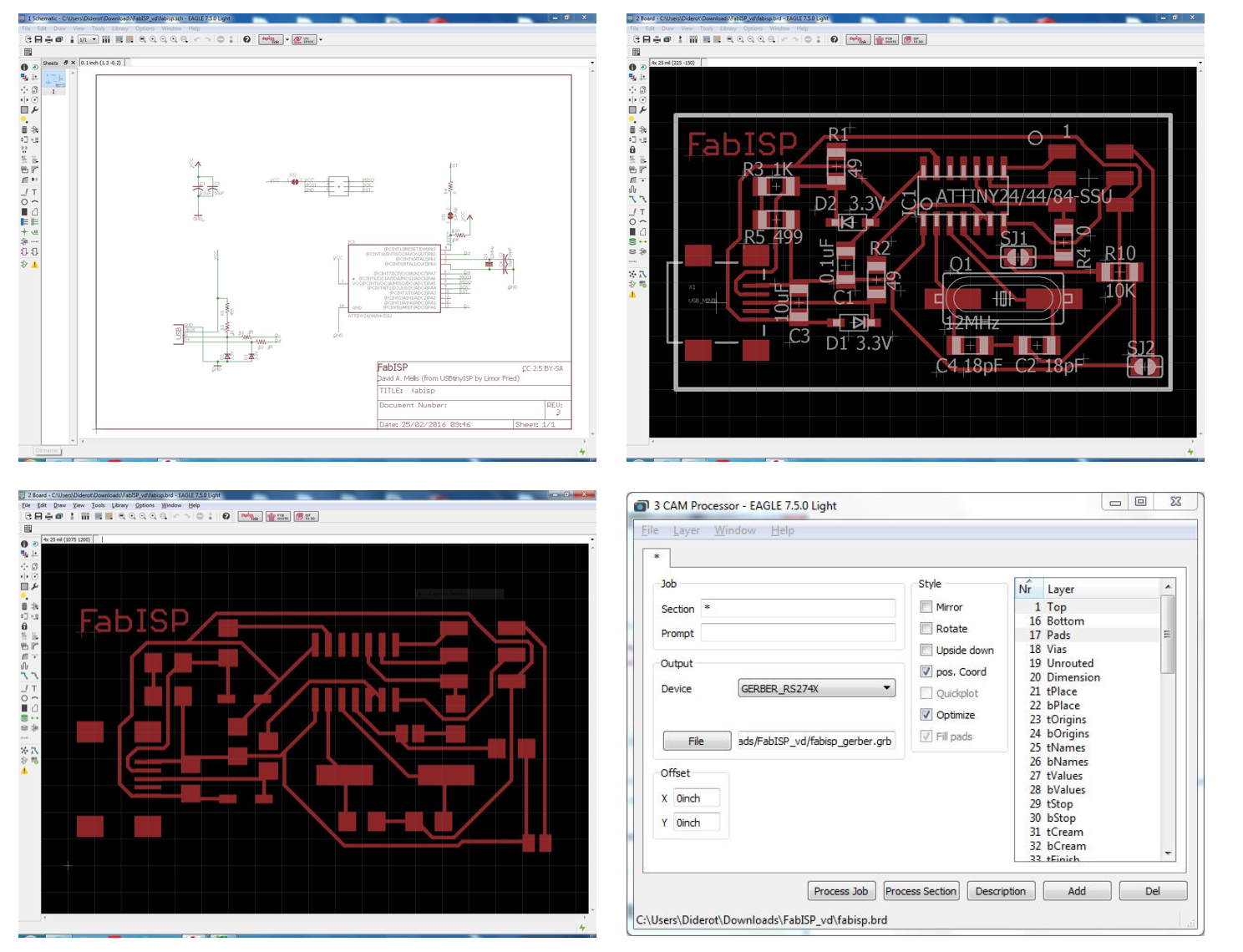Select the Move tool in the Schematic window
This screenshot has width=1243, height=952.
point(24,89)
